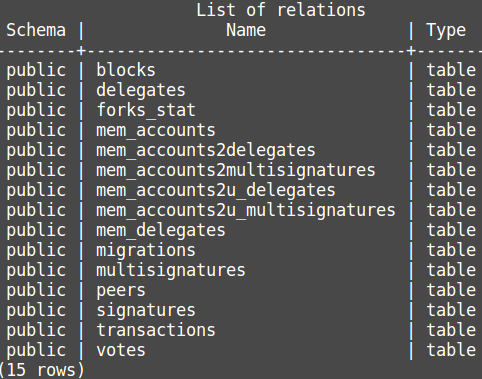Click on 'forks_stat' table entry
This screenshot has width=482, height=379.
click(146, 110)
